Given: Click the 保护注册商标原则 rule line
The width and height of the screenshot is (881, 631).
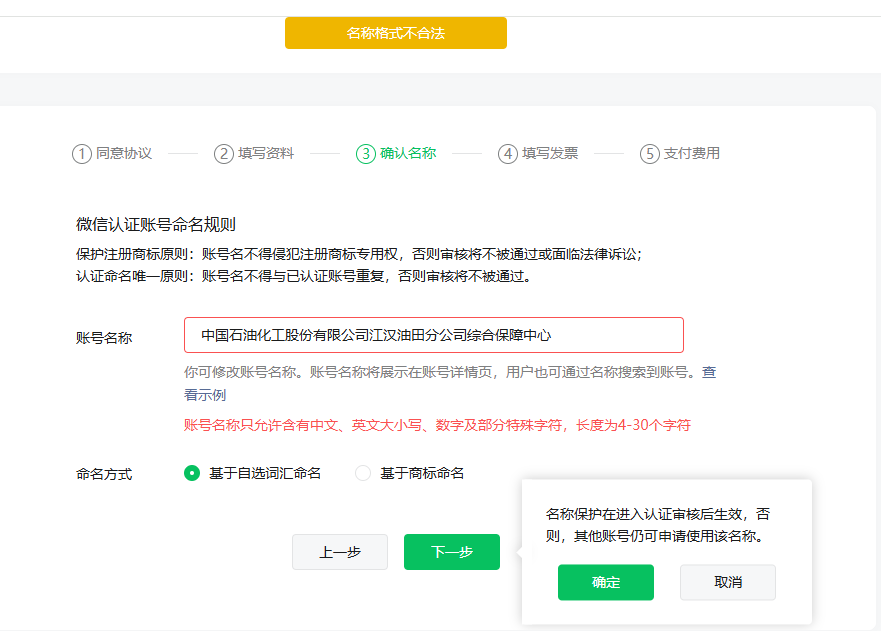Looking at the screenshot, I should 359,254.
